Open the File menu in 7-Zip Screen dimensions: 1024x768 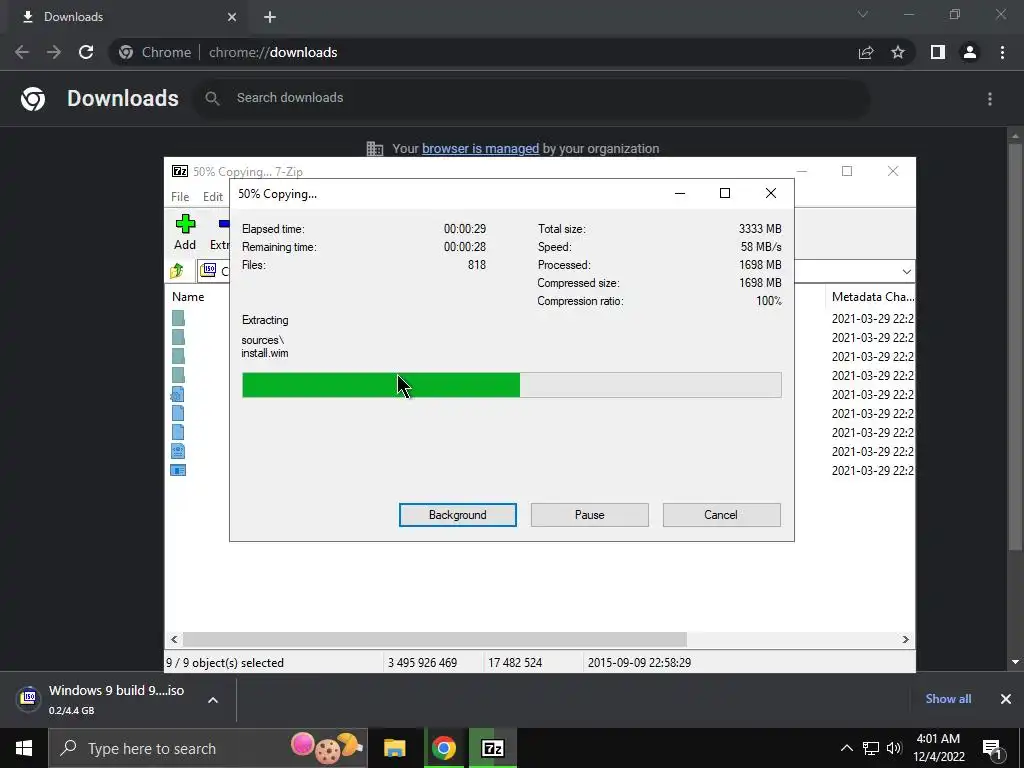point(180,197)
